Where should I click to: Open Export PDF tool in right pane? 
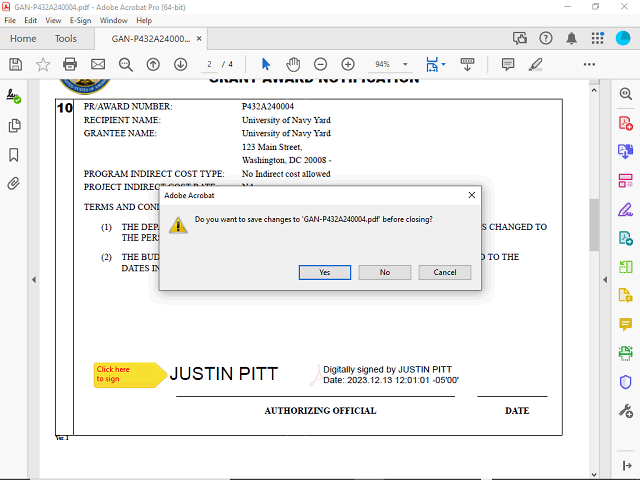coord(625,151)
